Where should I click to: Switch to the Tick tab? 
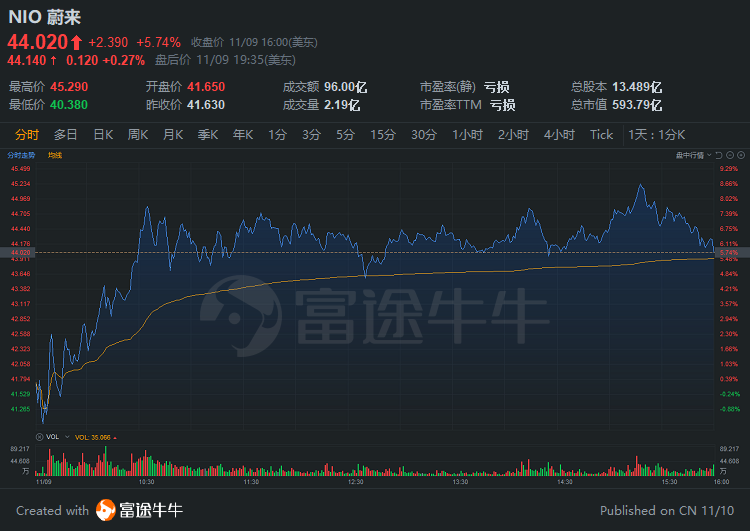pyautogui.click(x=601, y=135)
